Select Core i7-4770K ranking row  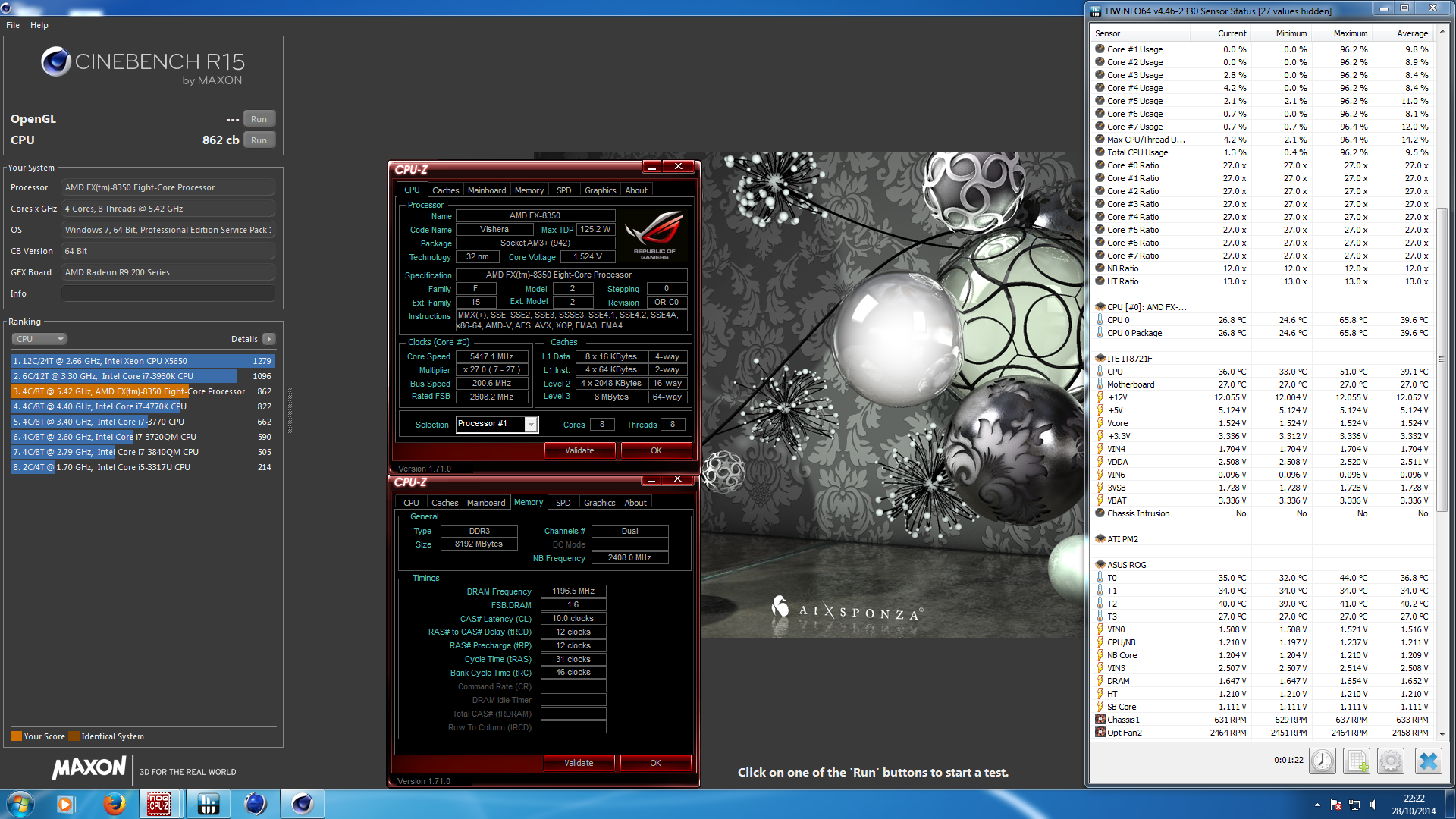tap(143, 406)
